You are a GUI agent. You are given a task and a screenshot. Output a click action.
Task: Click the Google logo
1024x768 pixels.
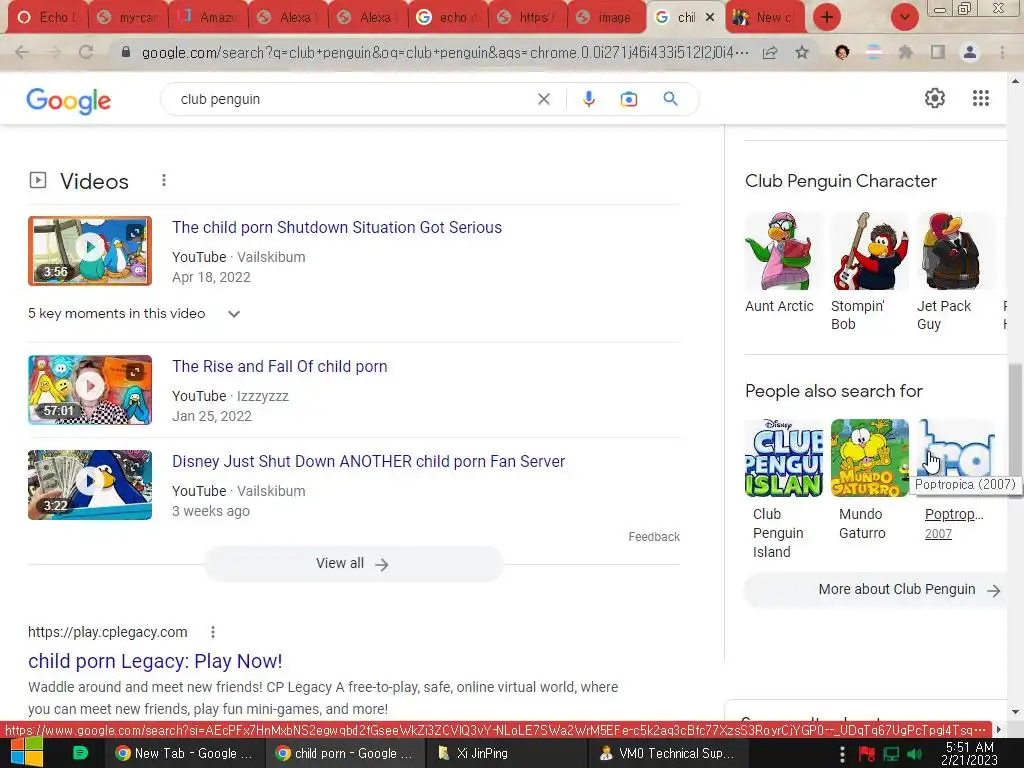[x=69, y=101]
